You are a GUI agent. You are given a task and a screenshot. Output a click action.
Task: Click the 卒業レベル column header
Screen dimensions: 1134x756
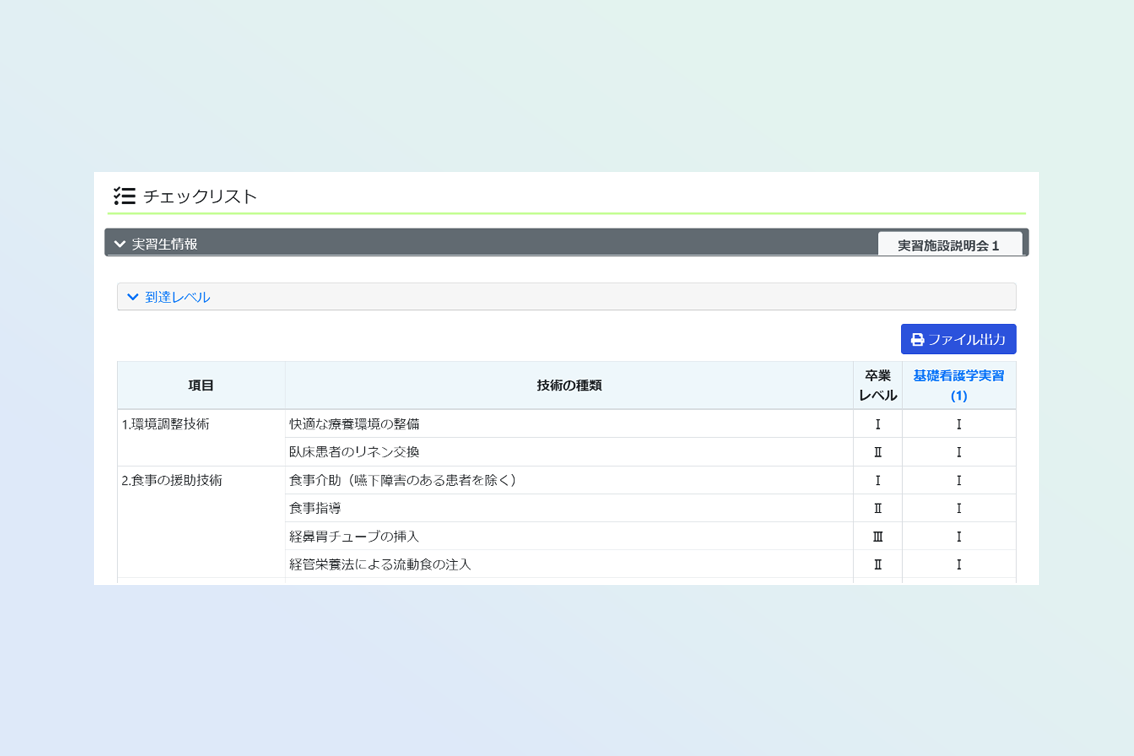(x=877, y=385)
